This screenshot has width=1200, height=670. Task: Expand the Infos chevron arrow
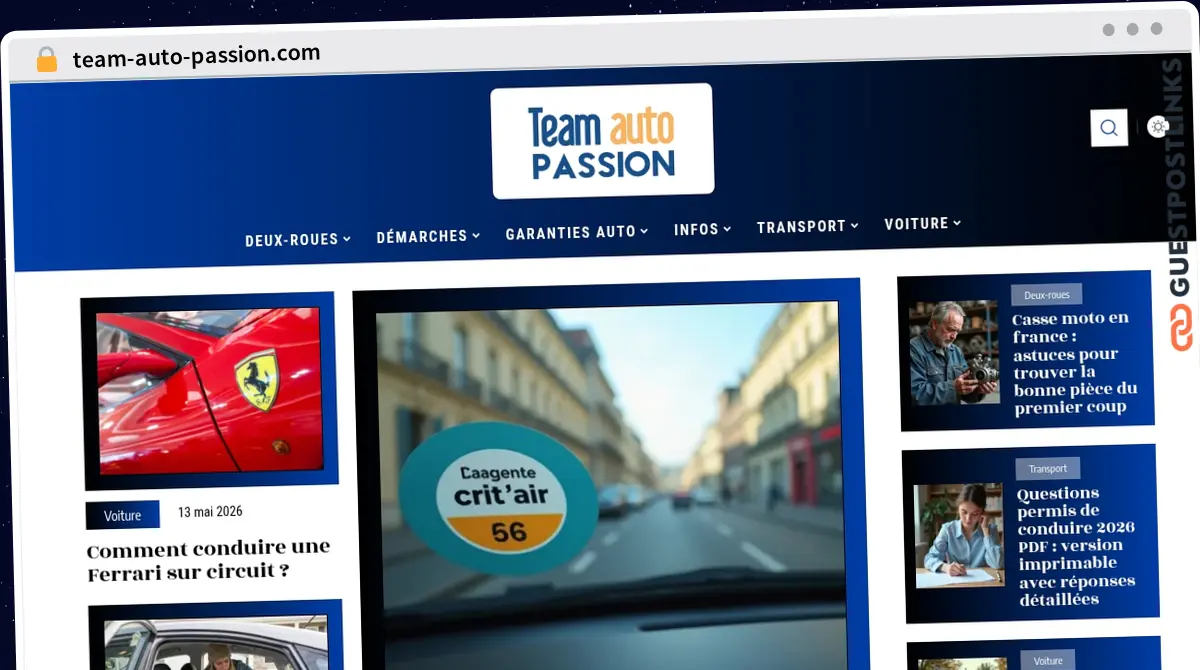click(727, 228)
